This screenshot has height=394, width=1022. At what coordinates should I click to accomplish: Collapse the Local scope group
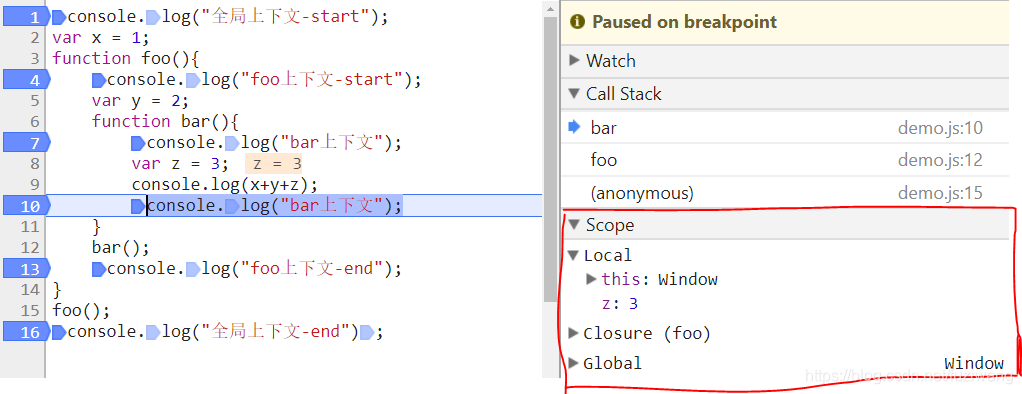tap(574, 255)
